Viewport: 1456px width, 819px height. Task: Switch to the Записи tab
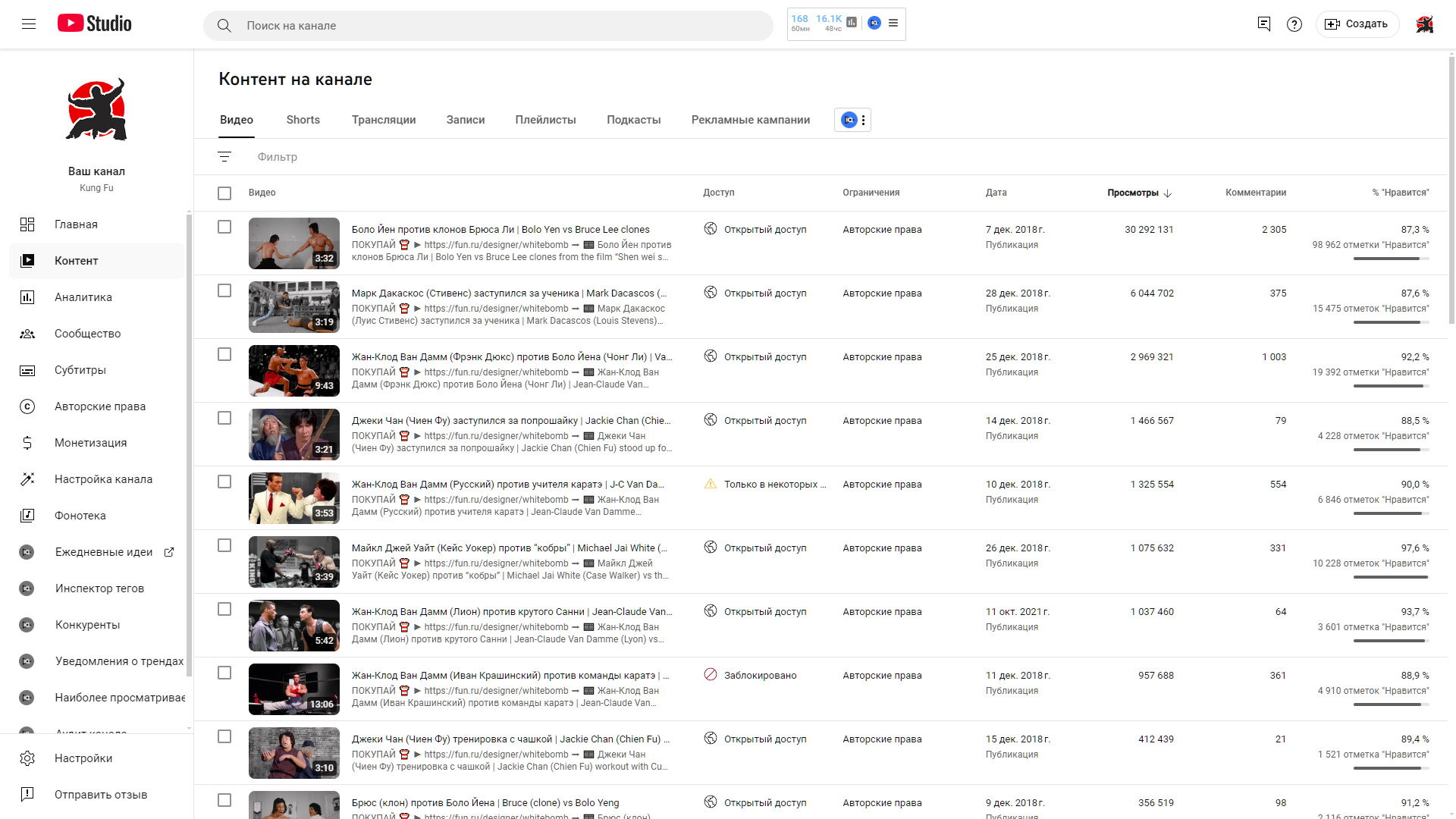tap(466, 120)
